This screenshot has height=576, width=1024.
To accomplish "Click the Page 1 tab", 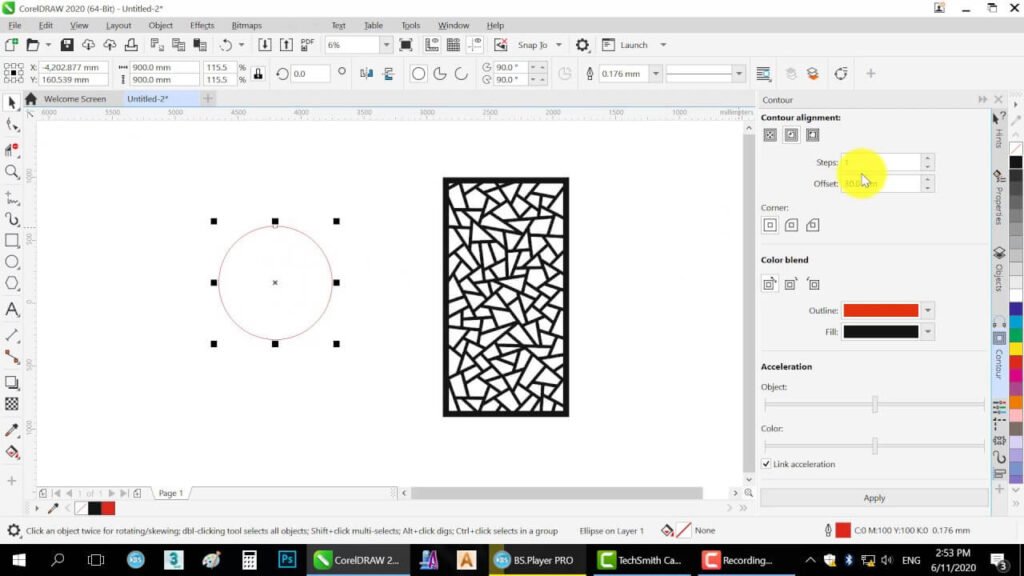I will point(171,493).
